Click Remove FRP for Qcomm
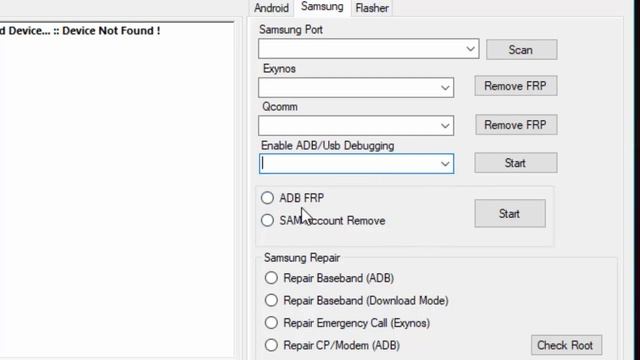Viewport: 640px width, 360px height. click(516, 124)
